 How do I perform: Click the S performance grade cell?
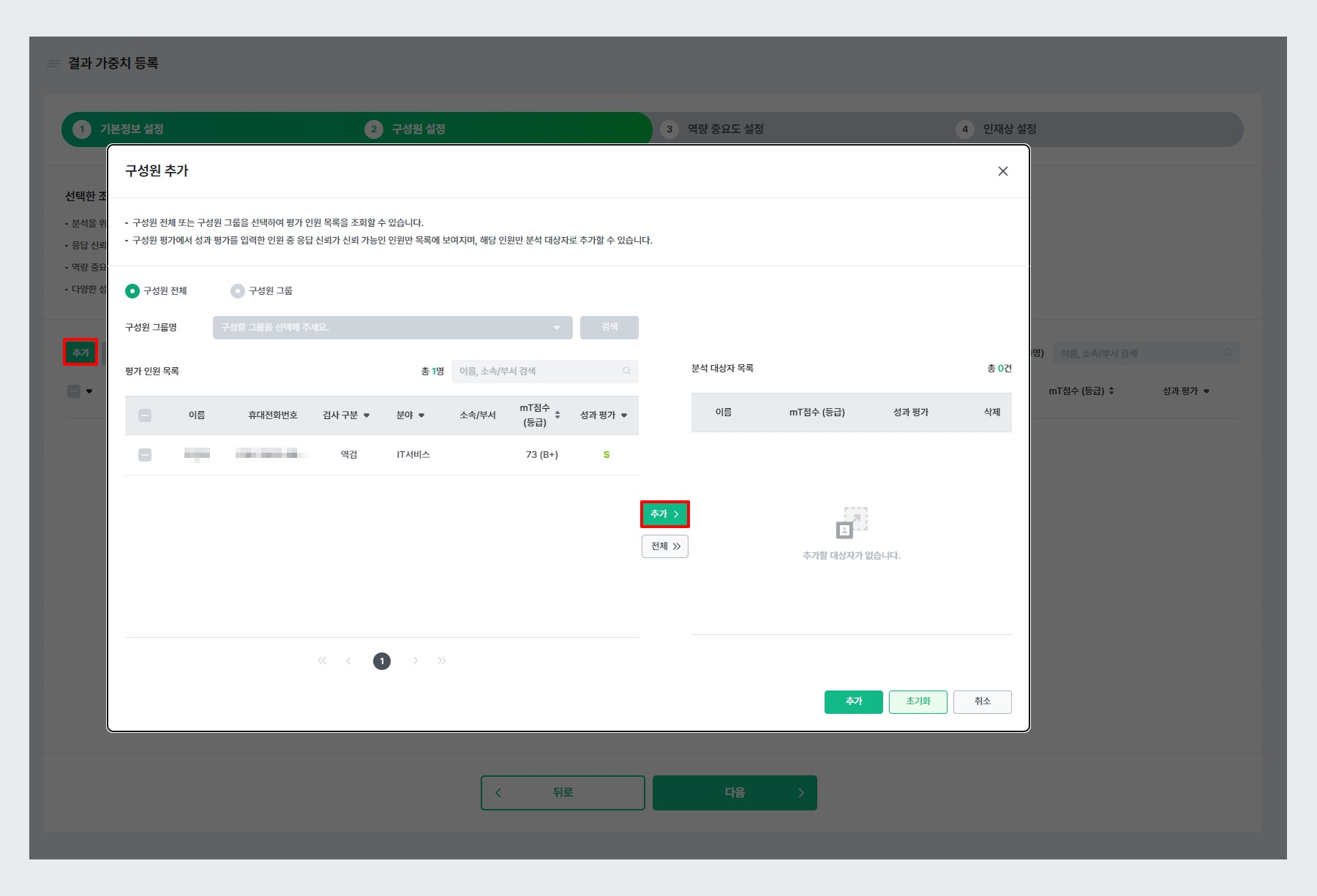pyautogui.click(x=607, y=455)
